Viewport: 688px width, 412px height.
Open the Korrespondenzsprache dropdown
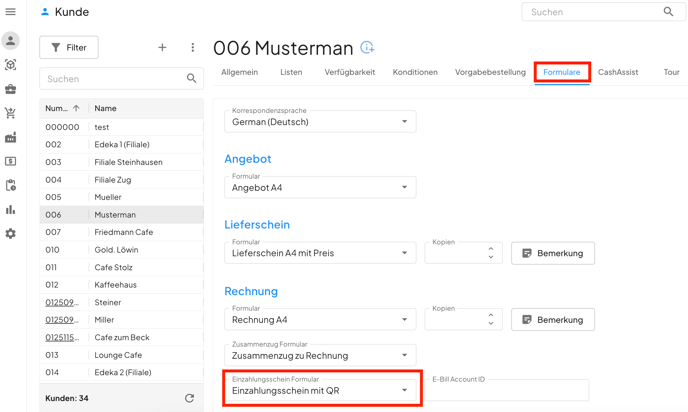click(x=320, y=121)
